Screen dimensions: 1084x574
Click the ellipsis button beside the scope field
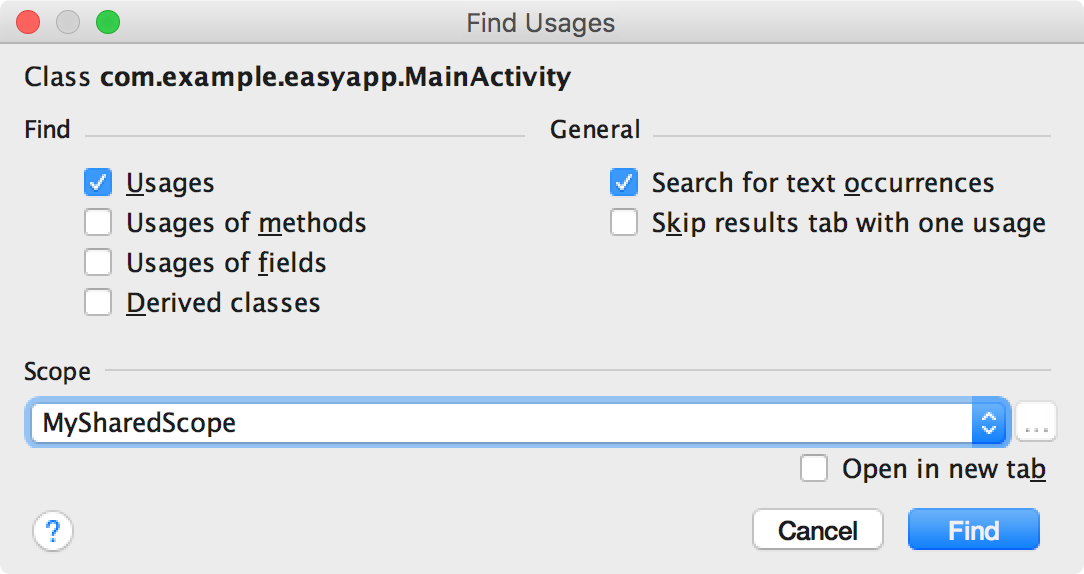pyautogui.click(x=1036, y=424)
